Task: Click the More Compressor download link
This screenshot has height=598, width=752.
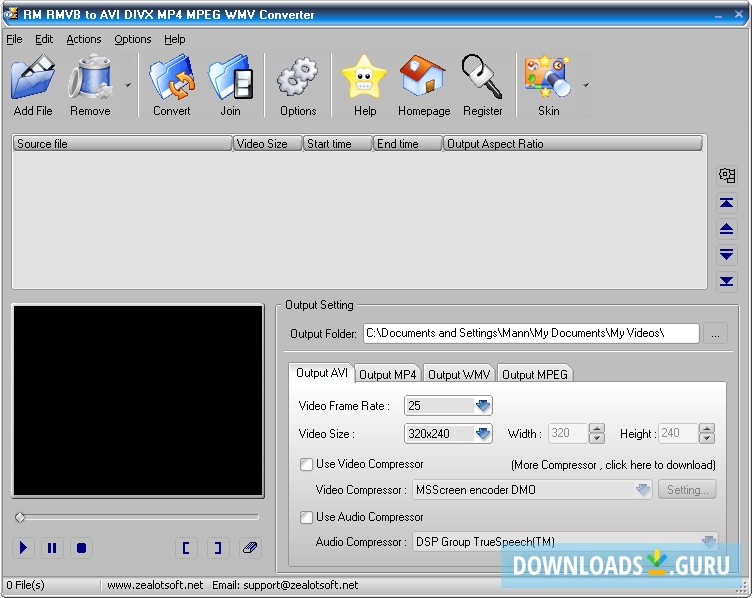Action: click(613, 465)
